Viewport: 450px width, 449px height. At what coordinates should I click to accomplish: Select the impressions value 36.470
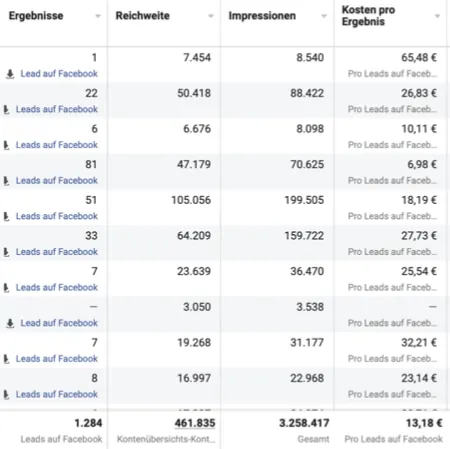(307, 272)
